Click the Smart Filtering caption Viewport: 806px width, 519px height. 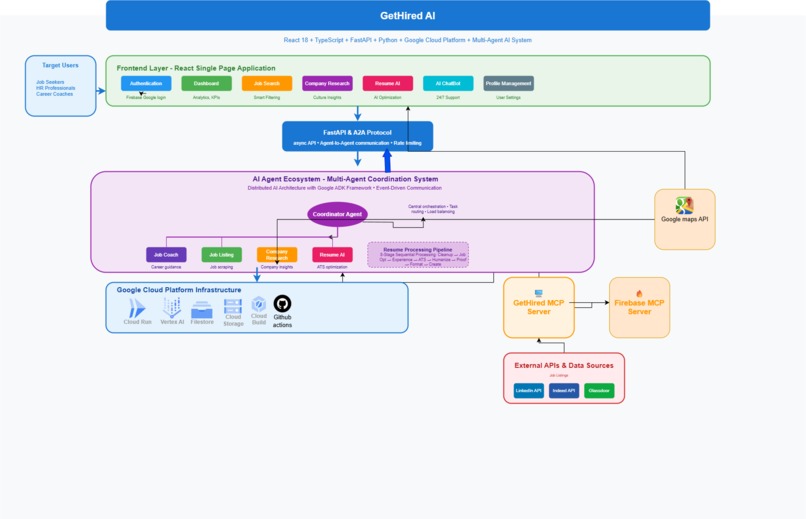tap(267, 97)
